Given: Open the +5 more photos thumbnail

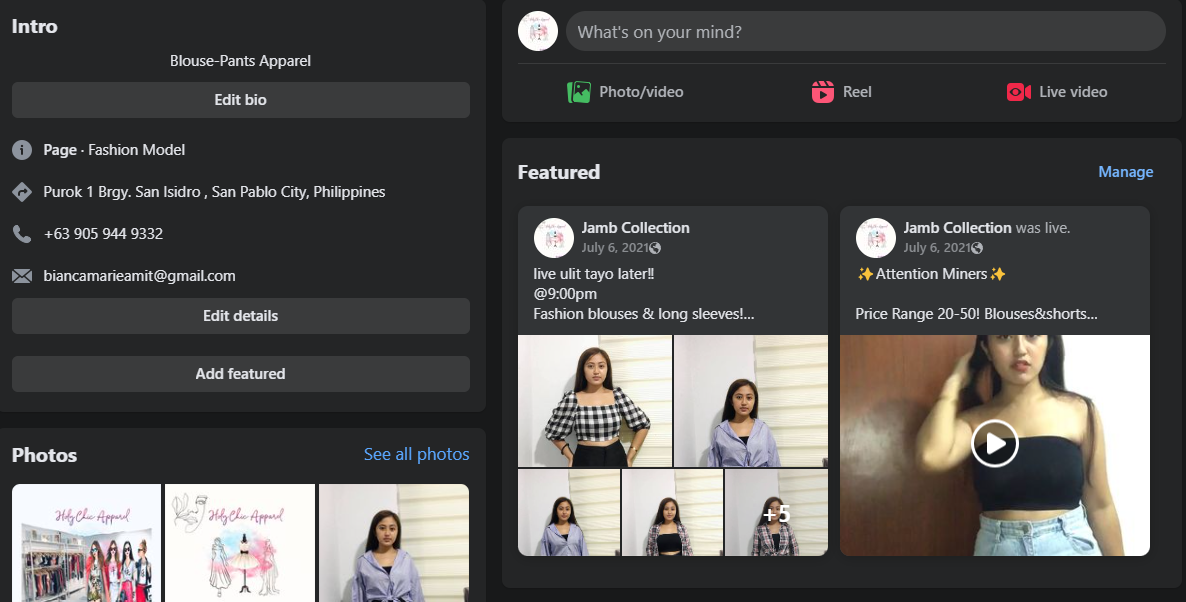Looking at the screenshot, I should point(776,513).
